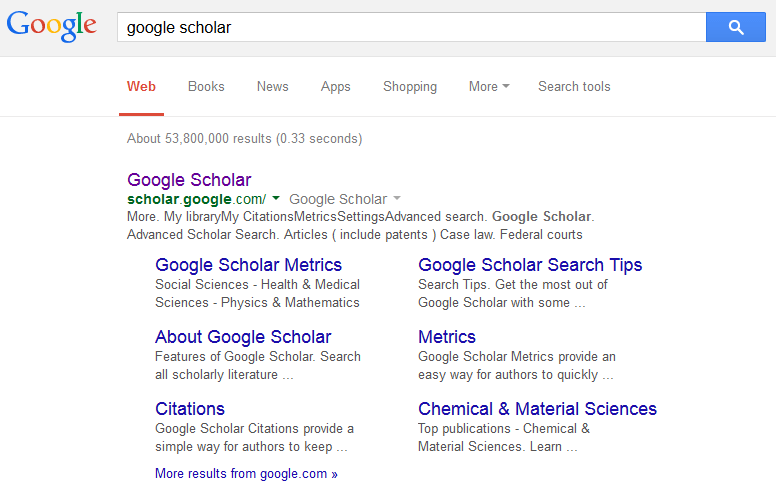The height and width of the screenshot is (494, 776).
Task: Visit the Google Scholar Search Tips link
Action: point(530,265)
